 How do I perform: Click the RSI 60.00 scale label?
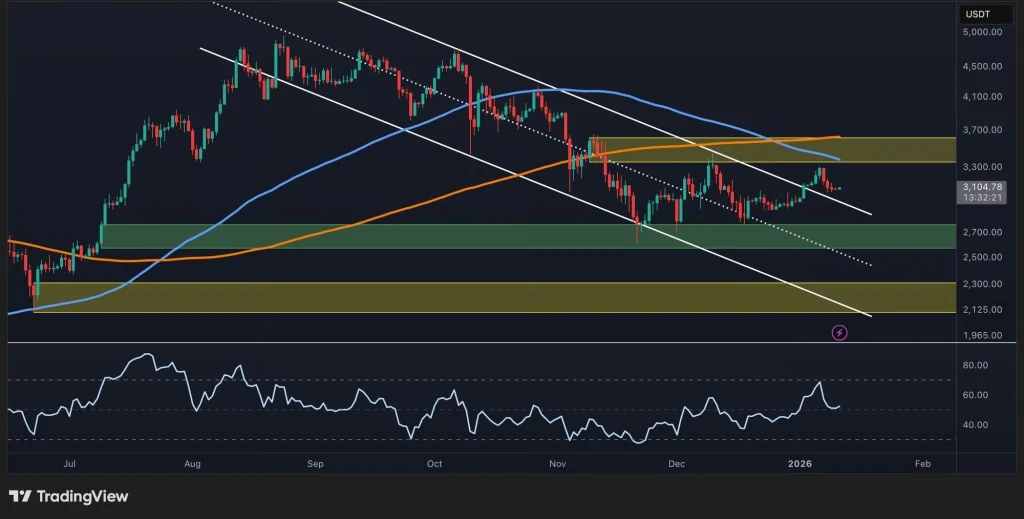pos(975,395)
